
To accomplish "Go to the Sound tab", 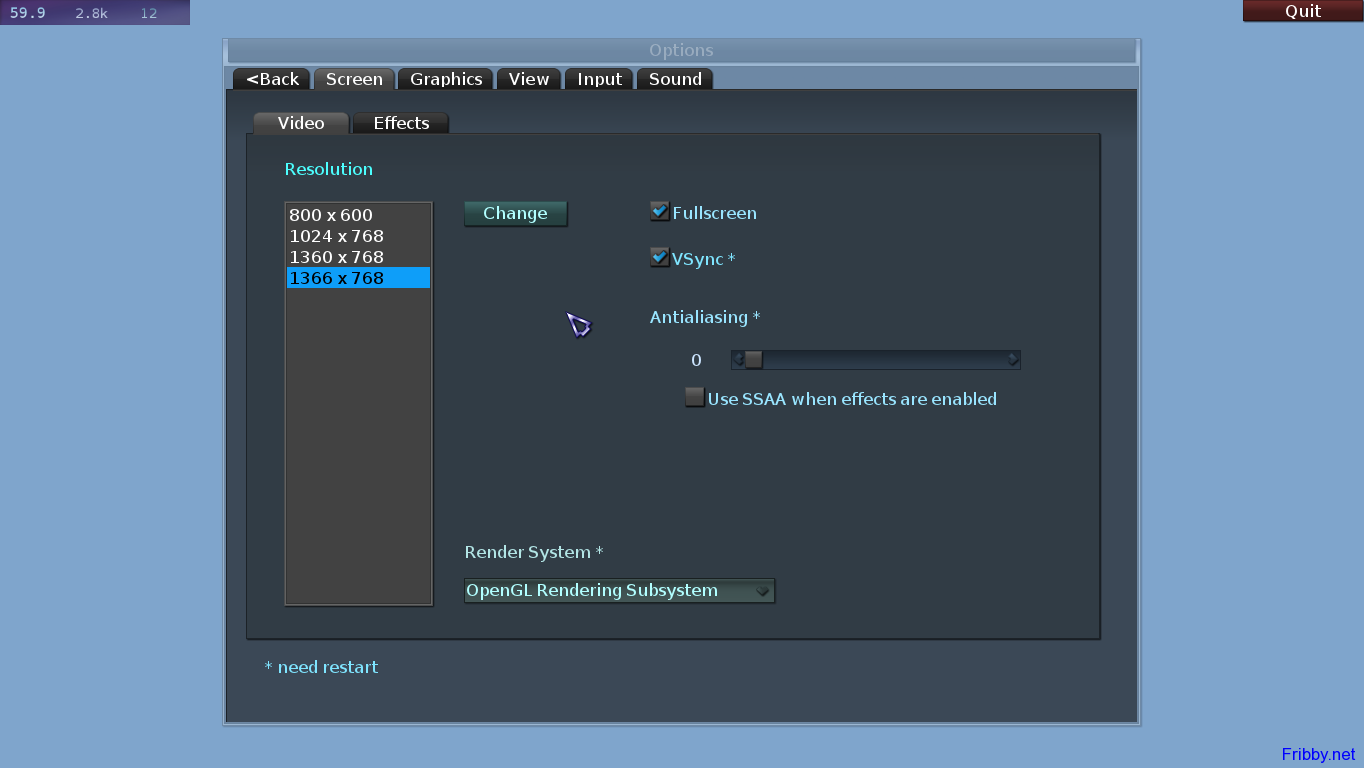I will (675, 79).
